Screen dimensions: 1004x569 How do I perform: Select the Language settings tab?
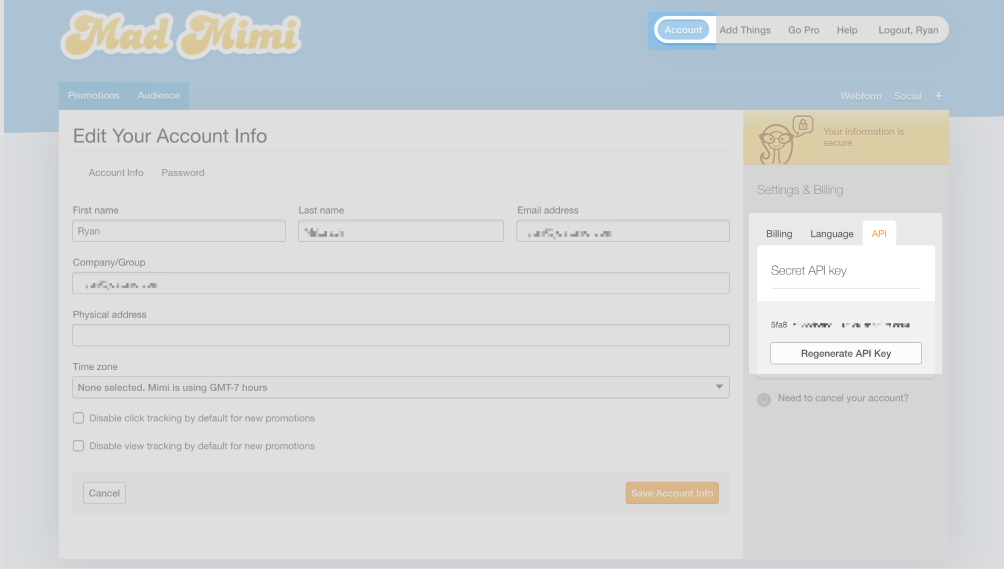(x=832, y=234)
